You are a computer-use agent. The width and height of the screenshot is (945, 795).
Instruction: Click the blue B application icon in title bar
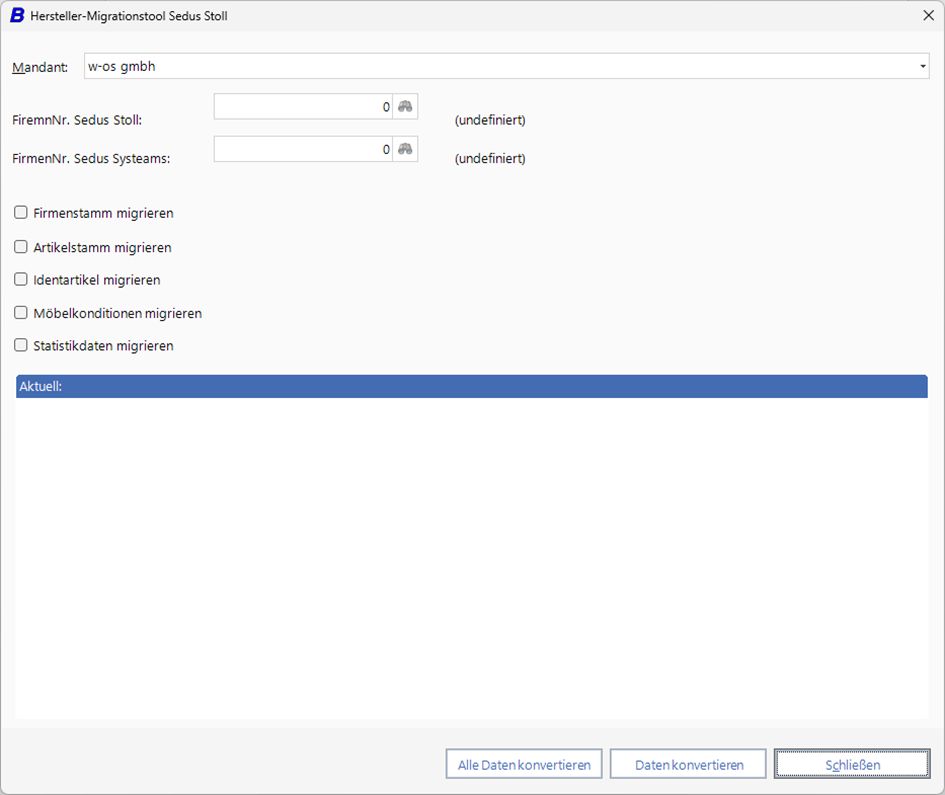[x=17, y=16]
